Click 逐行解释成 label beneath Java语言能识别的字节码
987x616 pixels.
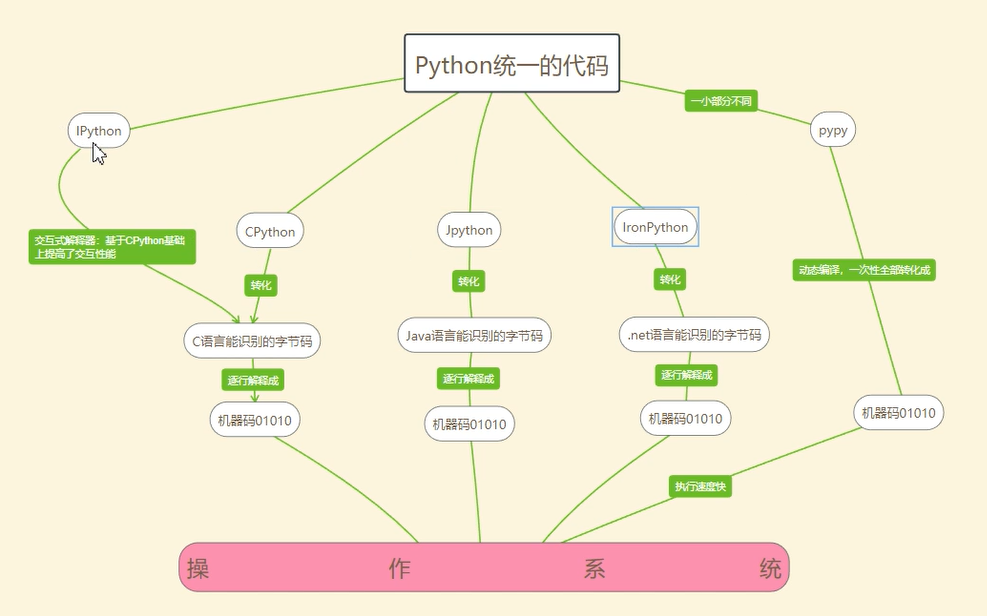(x=468, y=378)
